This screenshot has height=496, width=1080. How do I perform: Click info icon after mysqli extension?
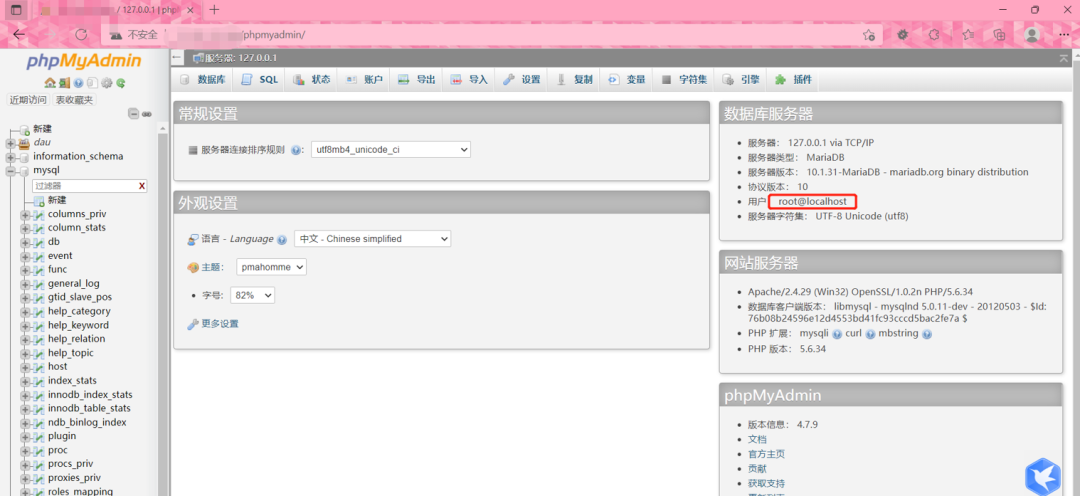[837, 334]
